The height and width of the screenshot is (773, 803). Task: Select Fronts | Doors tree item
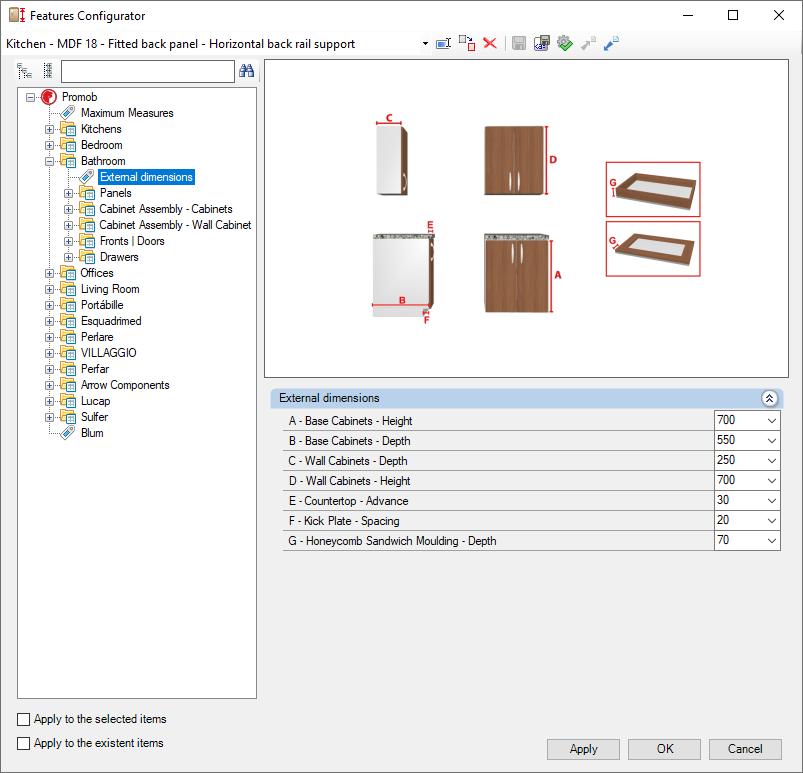pyautogui.click(x=132, y=241)
